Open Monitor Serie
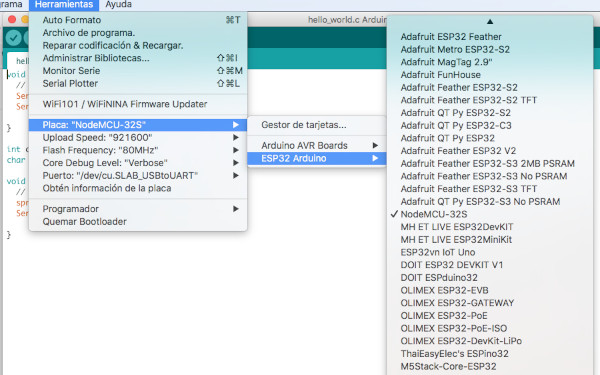Screen dimensions: 600x375 click(138, 70)
